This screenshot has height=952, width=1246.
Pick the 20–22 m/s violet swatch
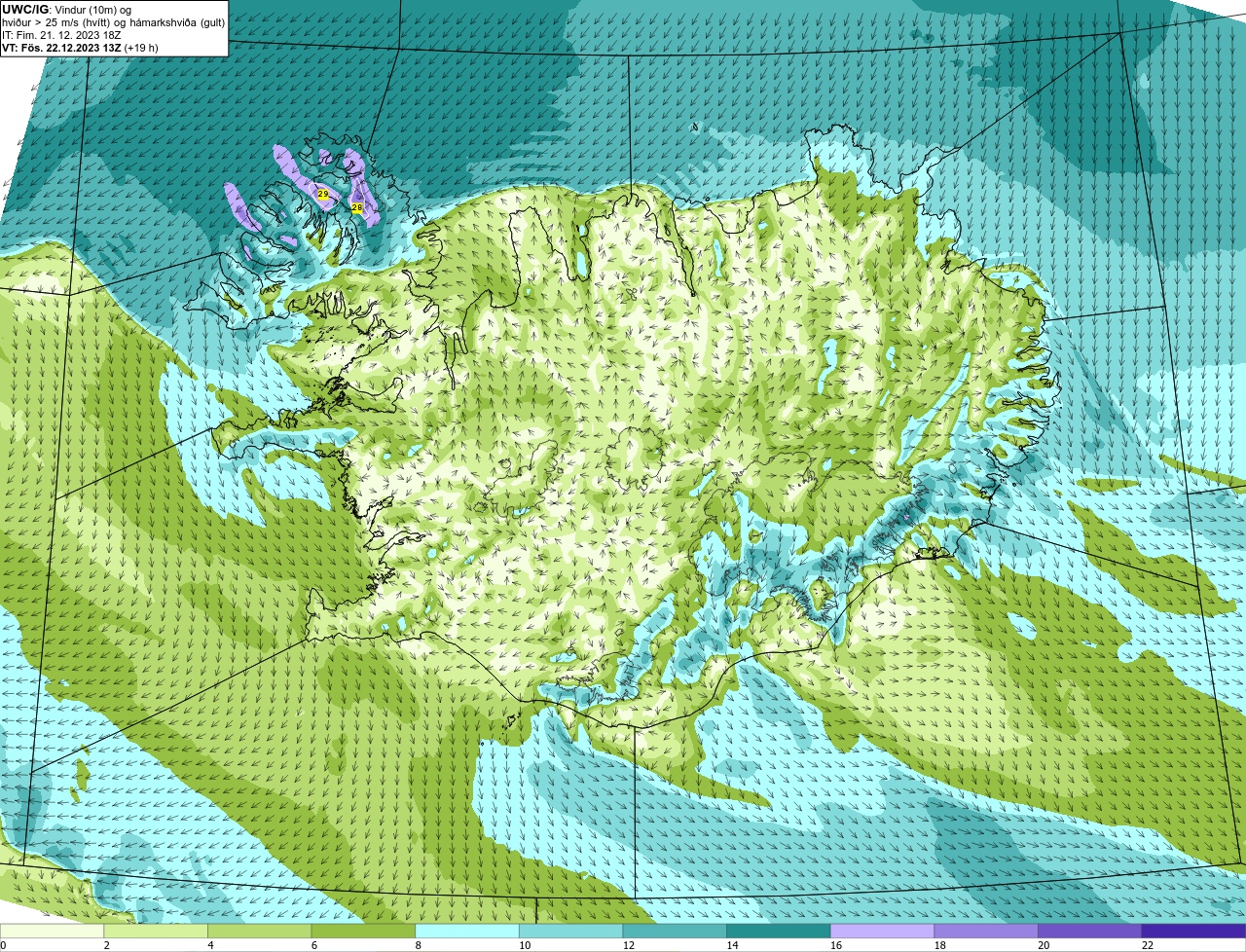click(1090, 931)
